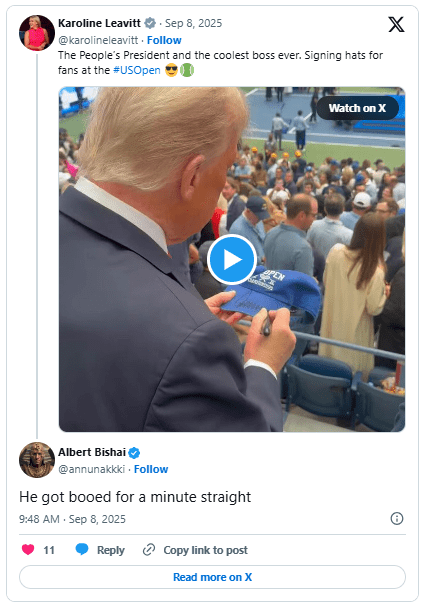Follow @karolineleavitt
This screenshot has width=422, height=610.
[x=164, y=40]
